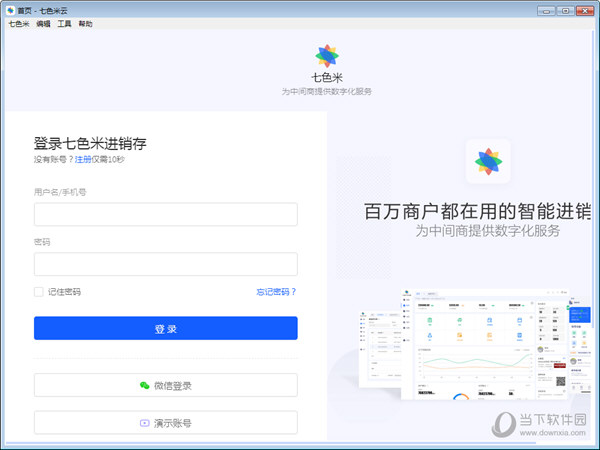Viewport: 600px width, 450px height.
Task: Click the blue 登录 button
Action: [166, 328]
